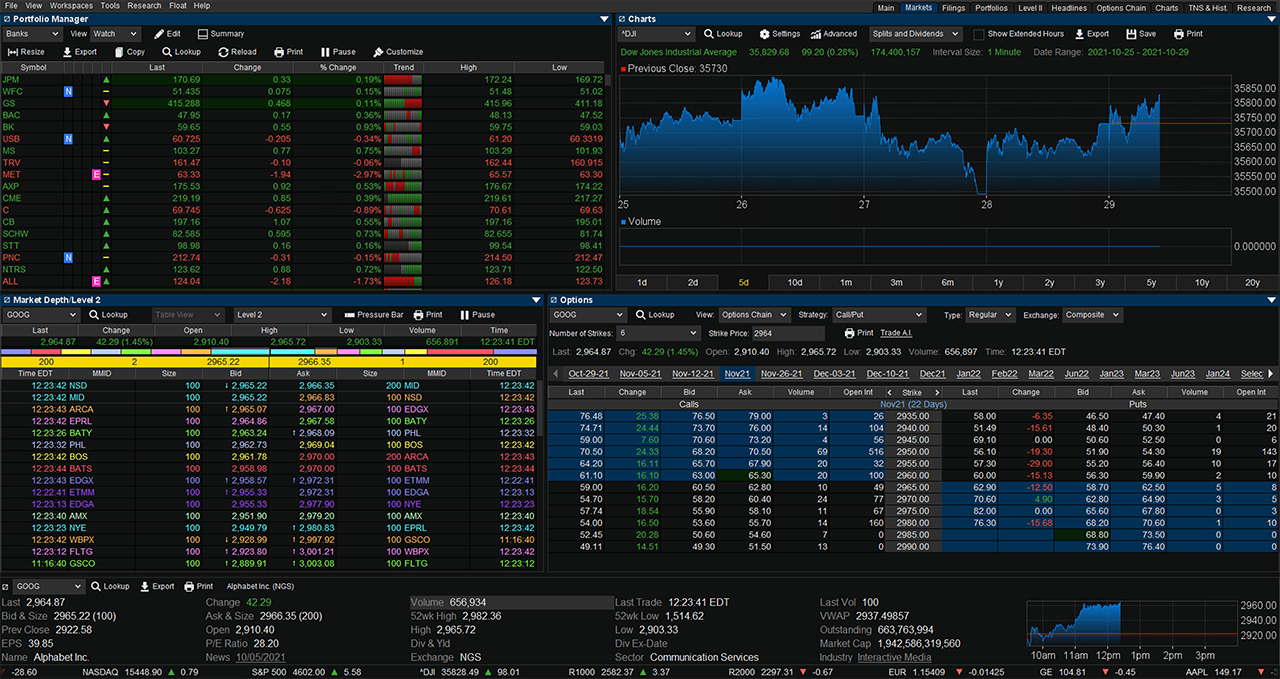Open chart Settings gear
Image resolution: width=1280 pixels, height=679 pixels.
tap(765, 34)
